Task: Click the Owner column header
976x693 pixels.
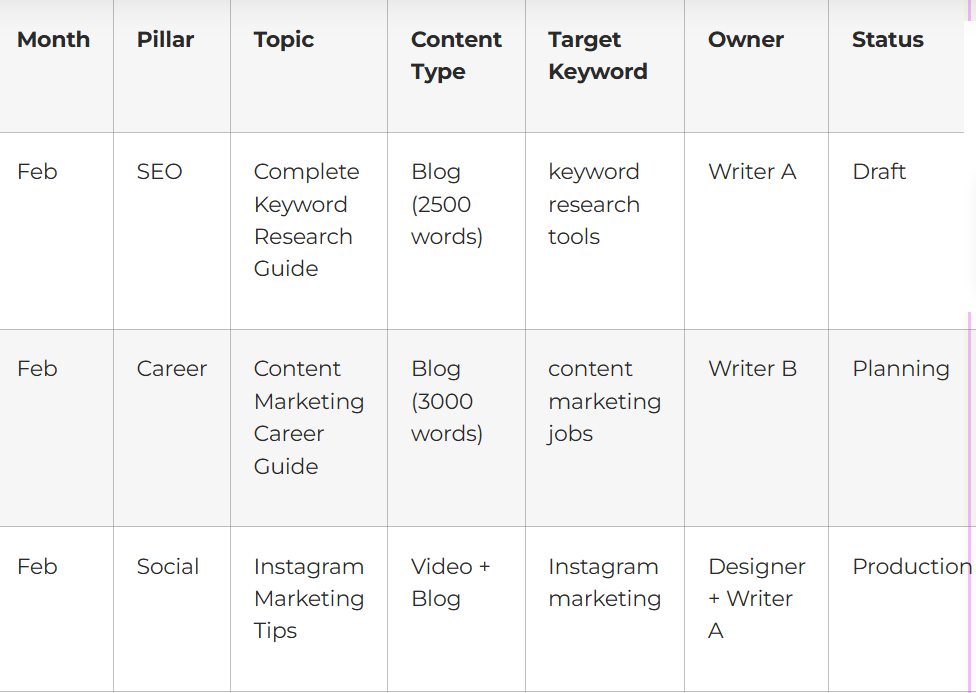Action: click(746, 40)
